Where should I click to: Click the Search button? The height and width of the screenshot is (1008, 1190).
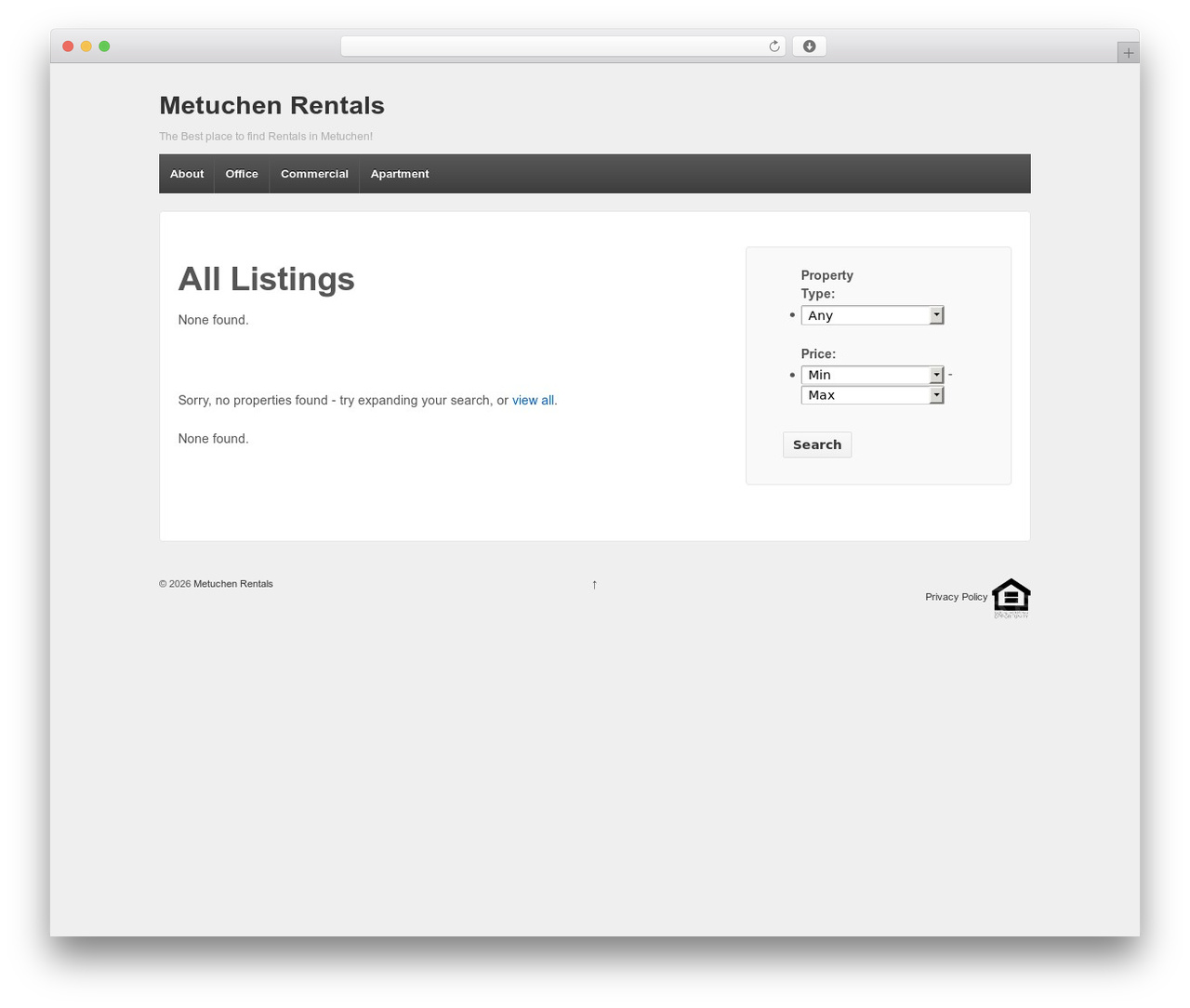tap(817, 444)
